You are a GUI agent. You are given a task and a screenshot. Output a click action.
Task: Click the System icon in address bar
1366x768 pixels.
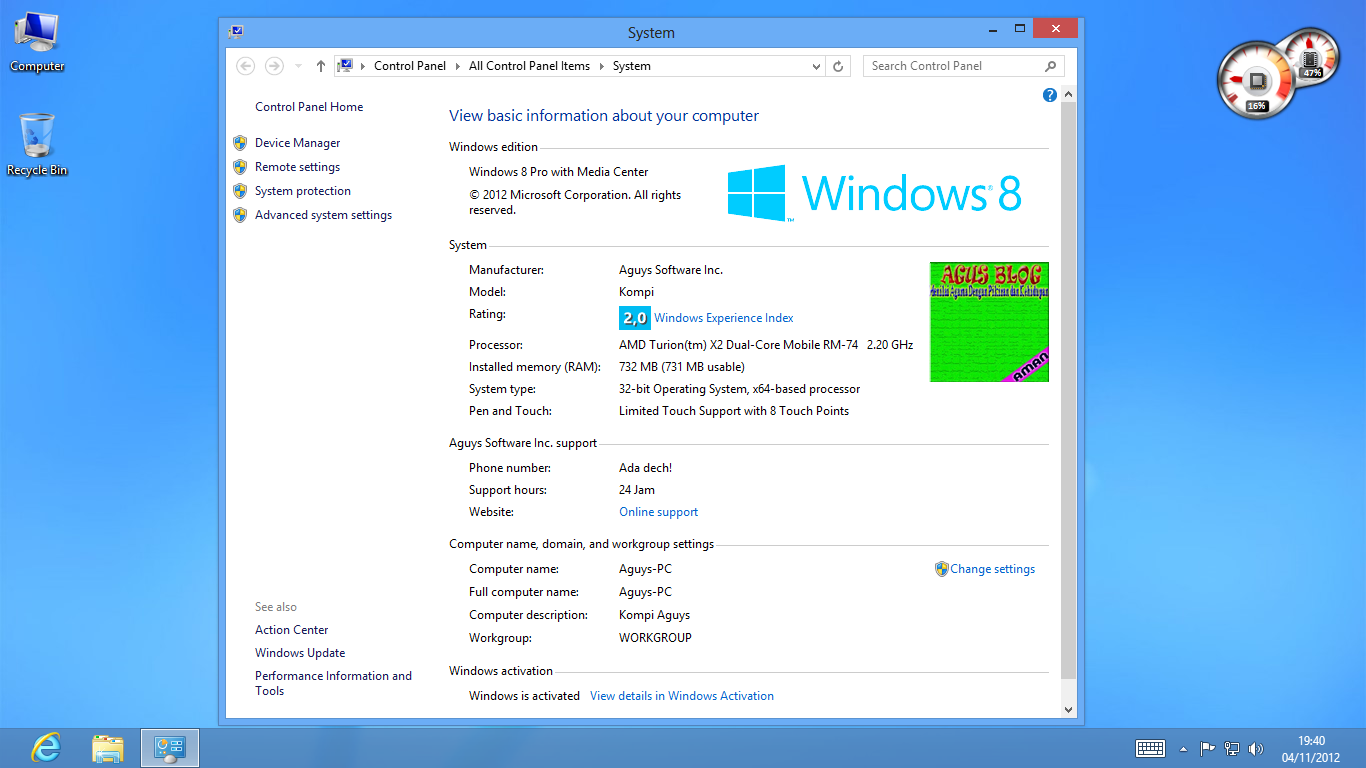point(345,66)
